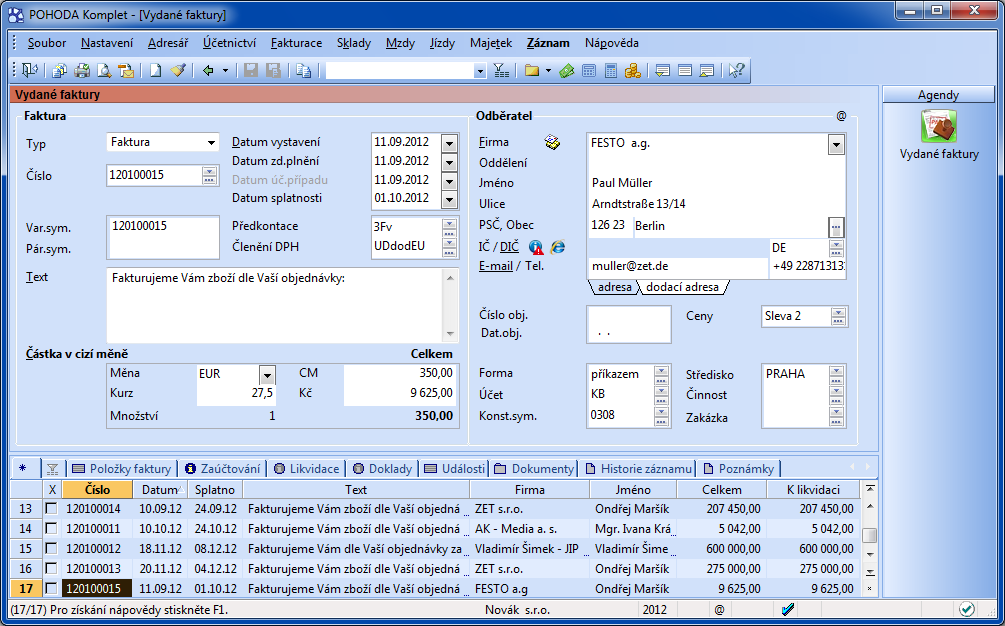Image resolution: width=1005 pixels, height=626 pixels.
Task: Open the Fakturace menu
Action: (296, 43)
